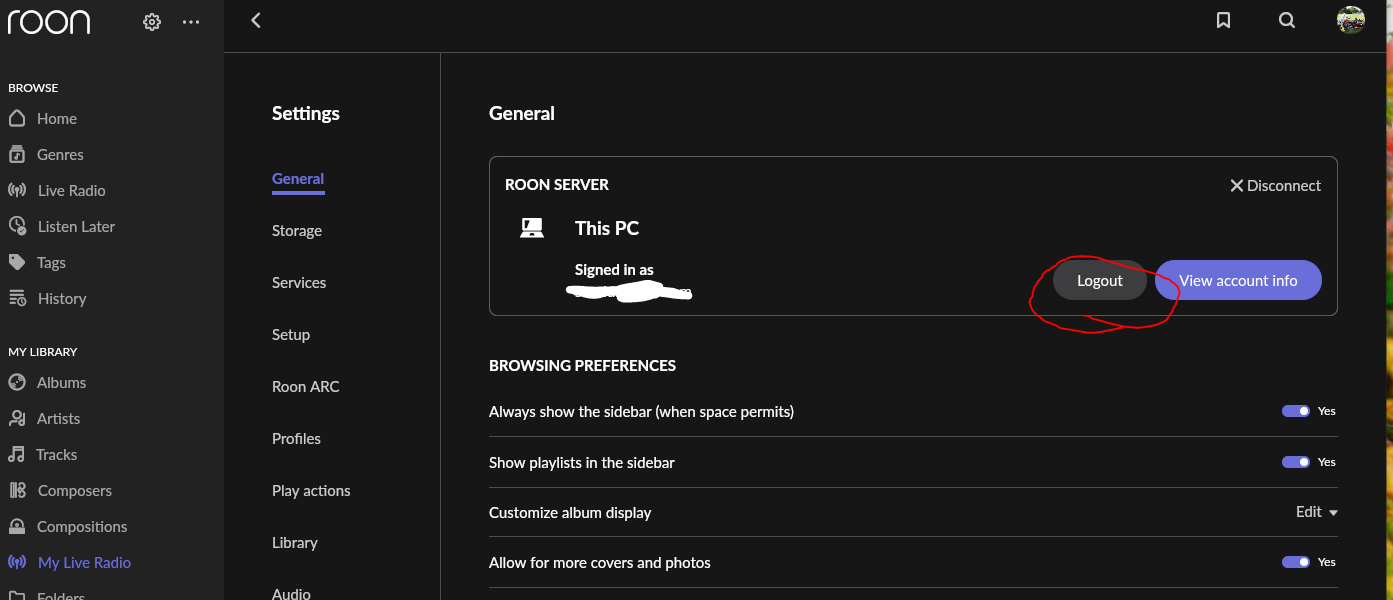
Task: Switch to the Roon ARC settings tab
Action: point(305,386)
